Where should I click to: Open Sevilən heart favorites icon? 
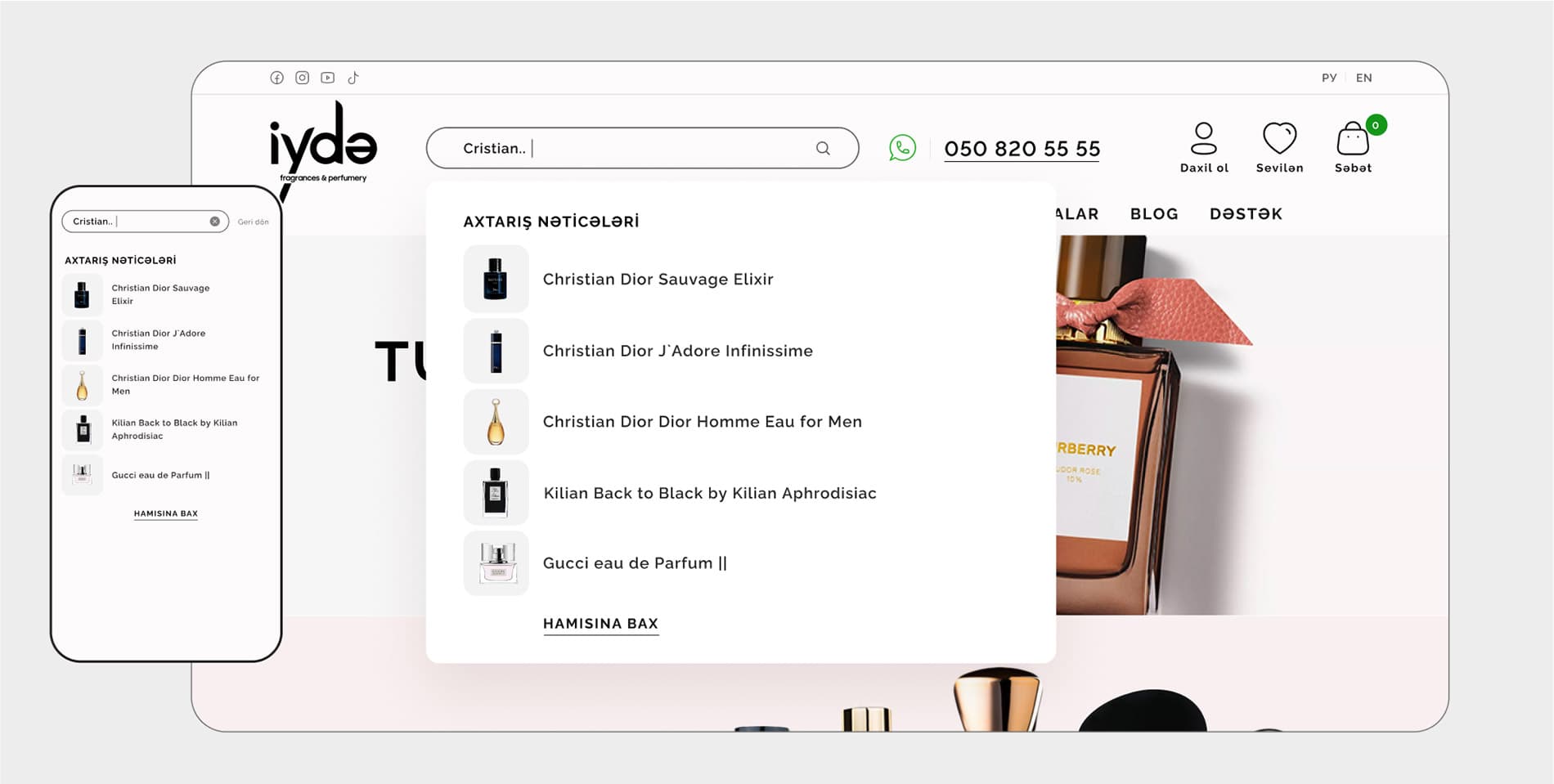tap(1280, 148)
